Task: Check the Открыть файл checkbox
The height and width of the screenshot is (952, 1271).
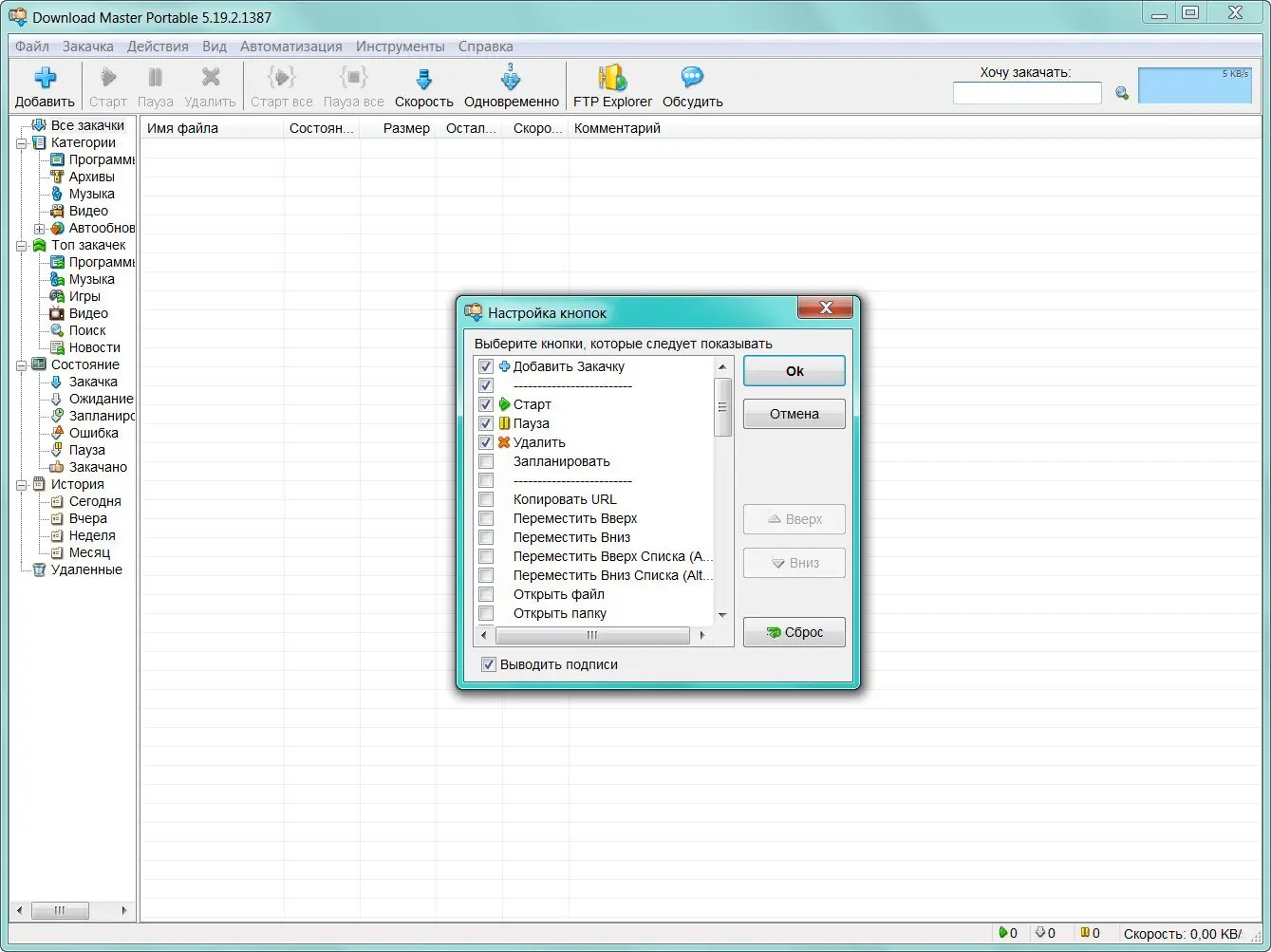Action: 486,594
